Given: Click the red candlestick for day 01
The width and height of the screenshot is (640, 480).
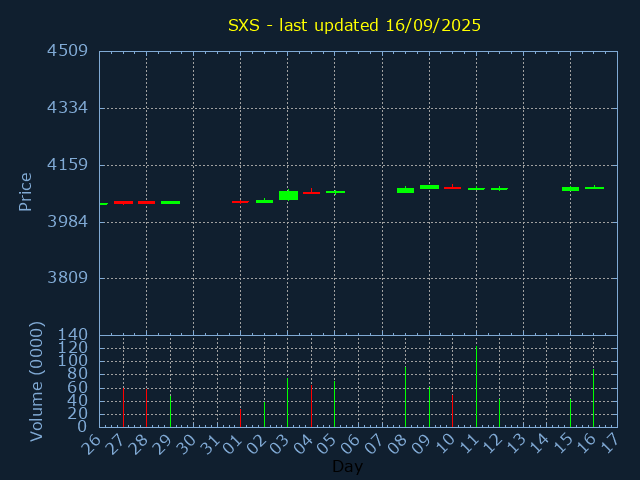Looking at the screenshot, I should pyautogui.click(x=240, y=202).
